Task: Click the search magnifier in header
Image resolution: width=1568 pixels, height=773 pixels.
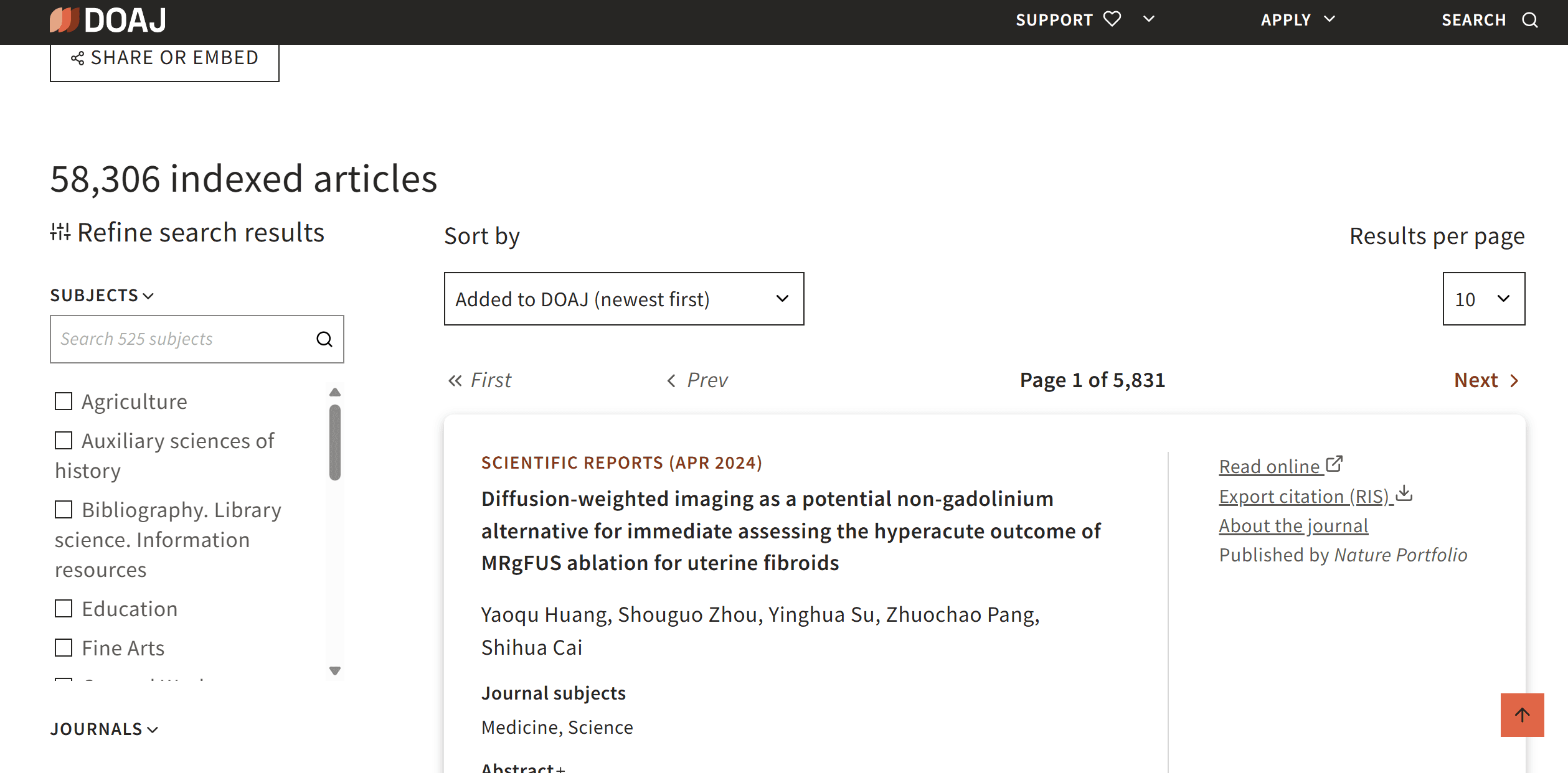Action: click(1530, 21)
